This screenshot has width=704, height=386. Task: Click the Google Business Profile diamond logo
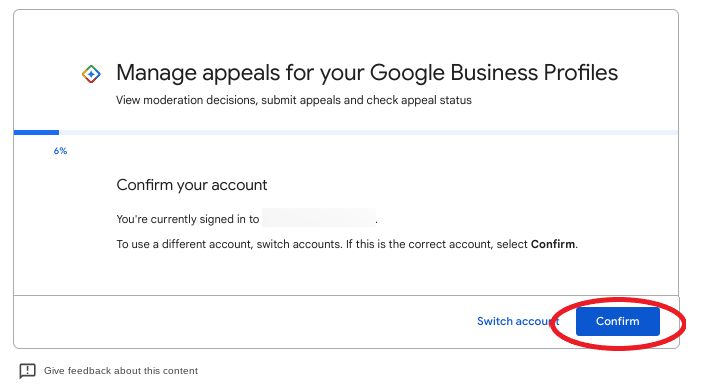pos(91,74)
